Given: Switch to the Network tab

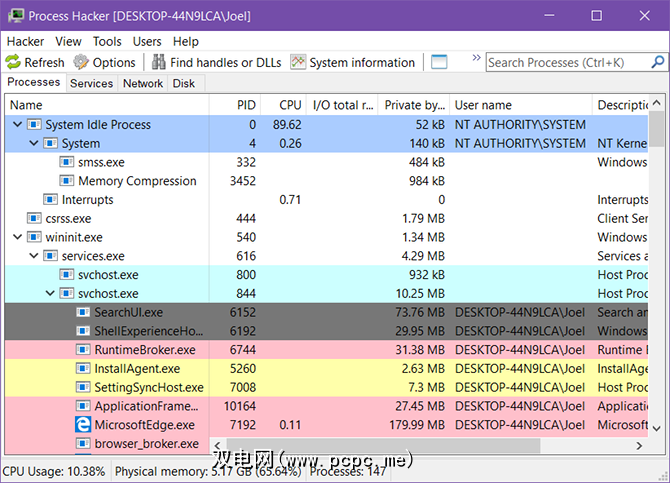Looking at the screenshot, I should [x=143, y=83].
